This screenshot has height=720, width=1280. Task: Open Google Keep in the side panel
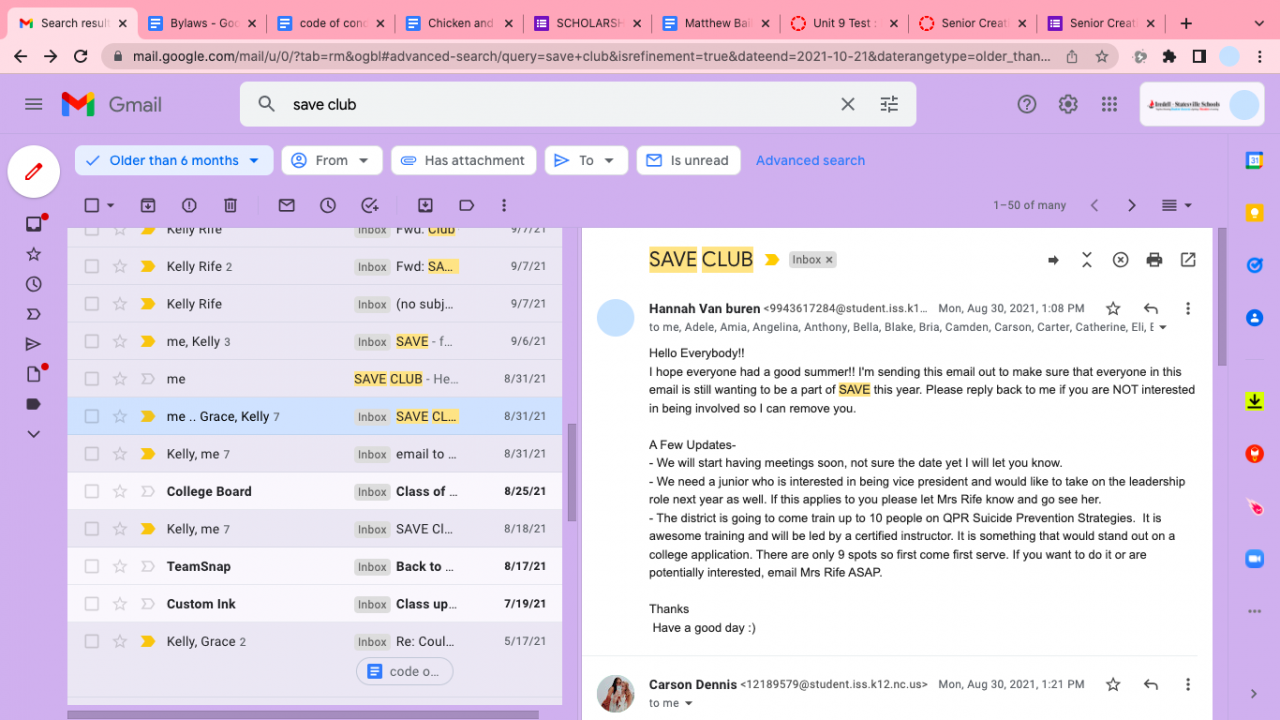coord(1254,213)
